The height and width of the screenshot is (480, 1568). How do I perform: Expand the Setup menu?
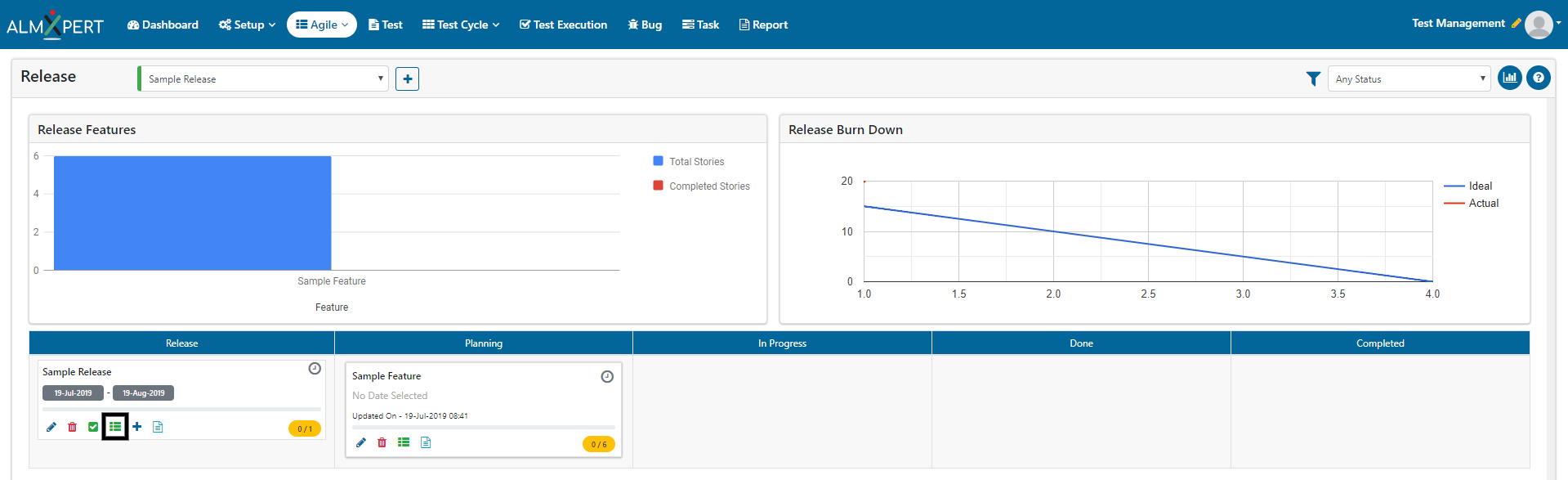coord(247,25)
